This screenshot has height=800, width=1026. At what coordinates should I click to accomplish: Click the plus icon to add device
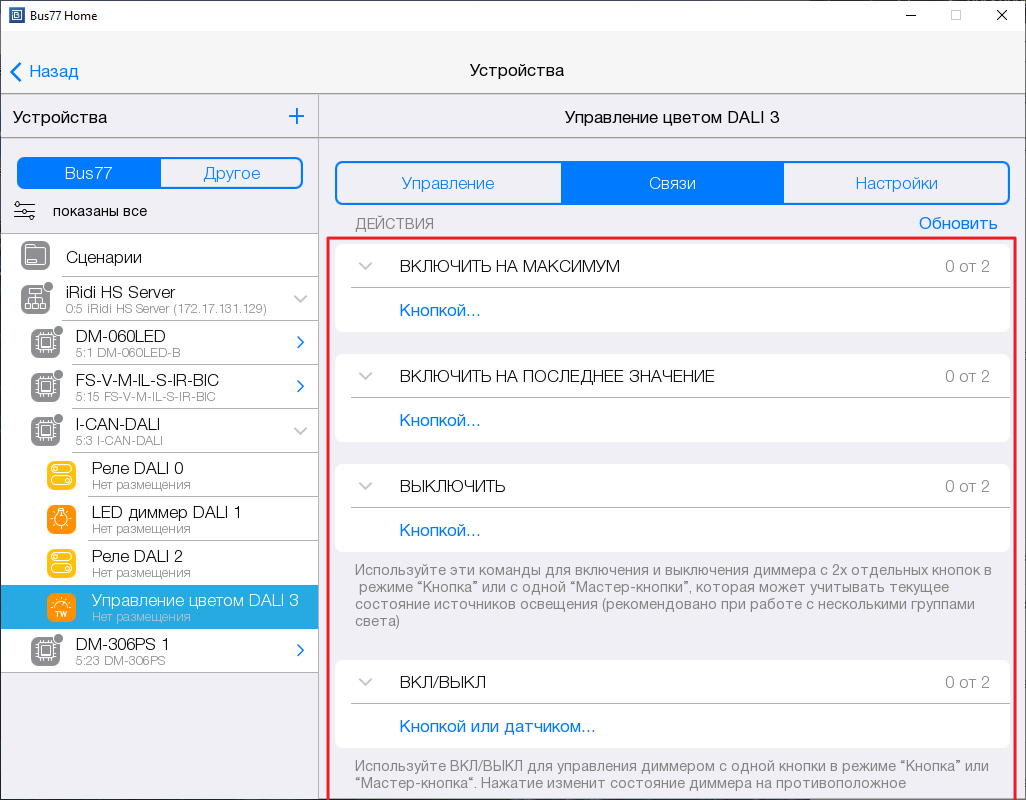pos(296,117)
